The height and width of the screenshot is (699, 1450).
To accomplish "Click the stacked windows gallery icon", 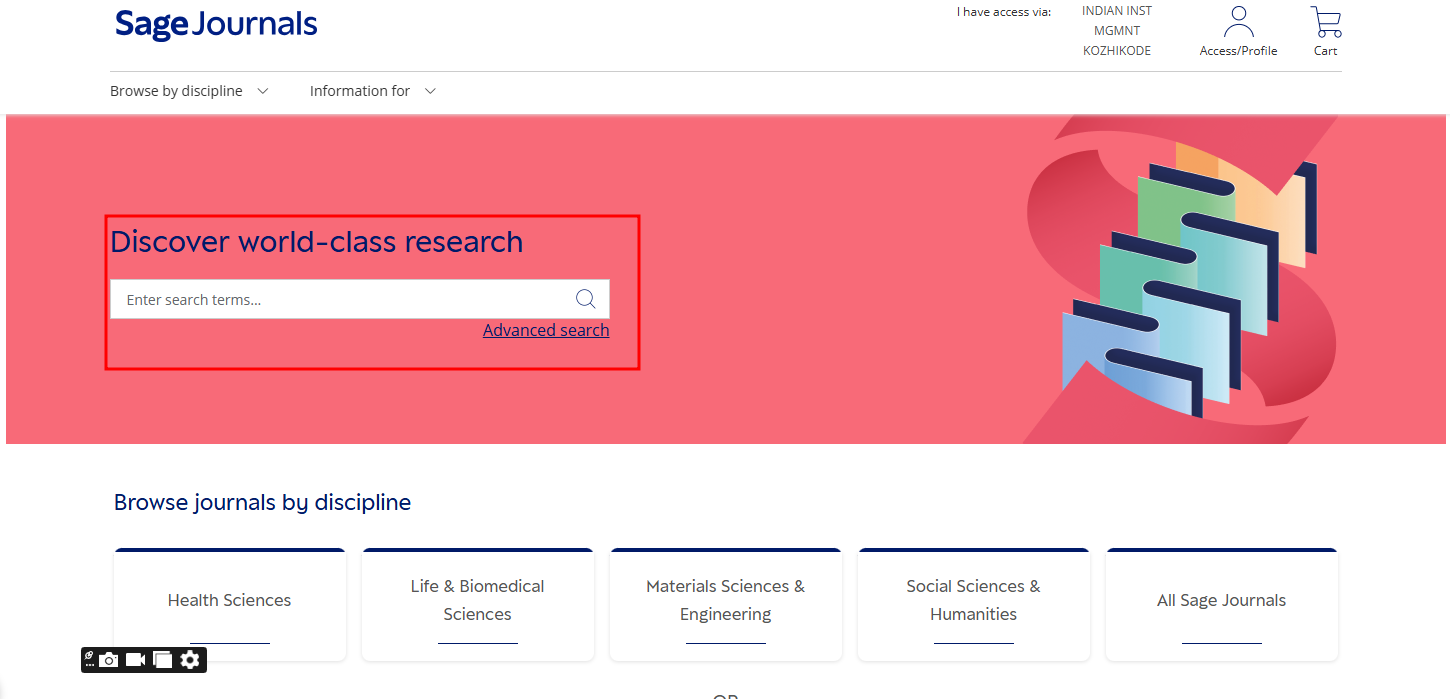I will pos(162,660).
